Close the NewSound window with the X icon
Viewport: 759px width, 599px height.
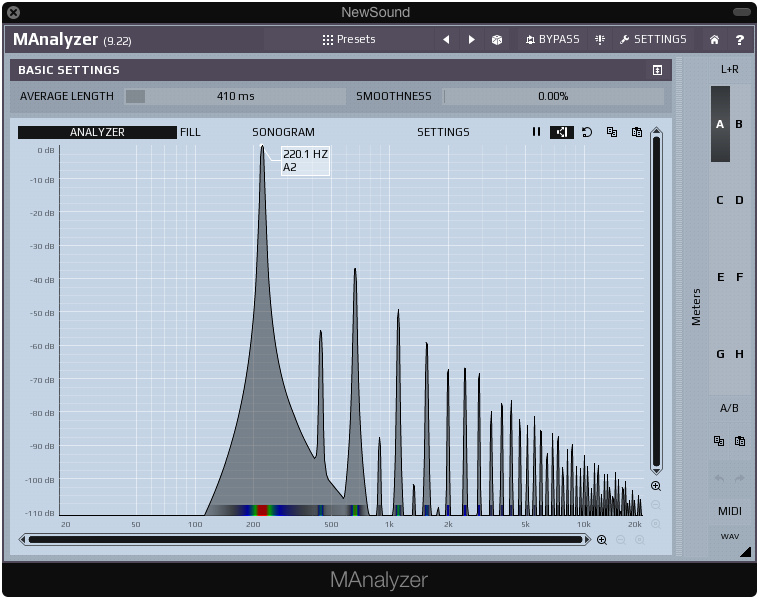pos(14,13)
